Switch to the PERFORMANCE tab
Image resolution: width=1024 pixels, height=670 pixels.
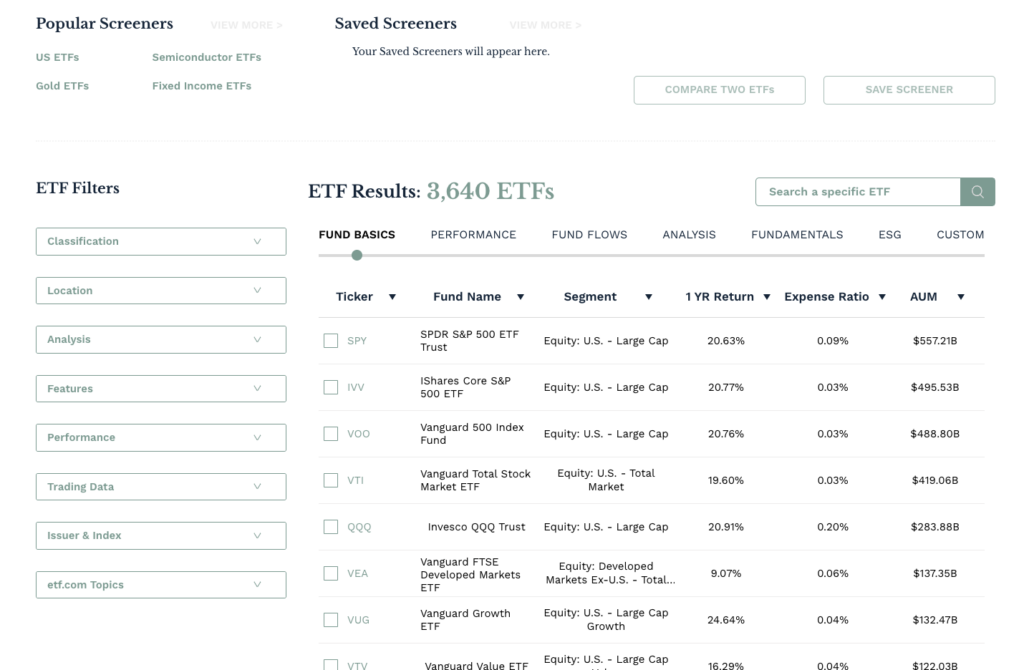(473, 234)
